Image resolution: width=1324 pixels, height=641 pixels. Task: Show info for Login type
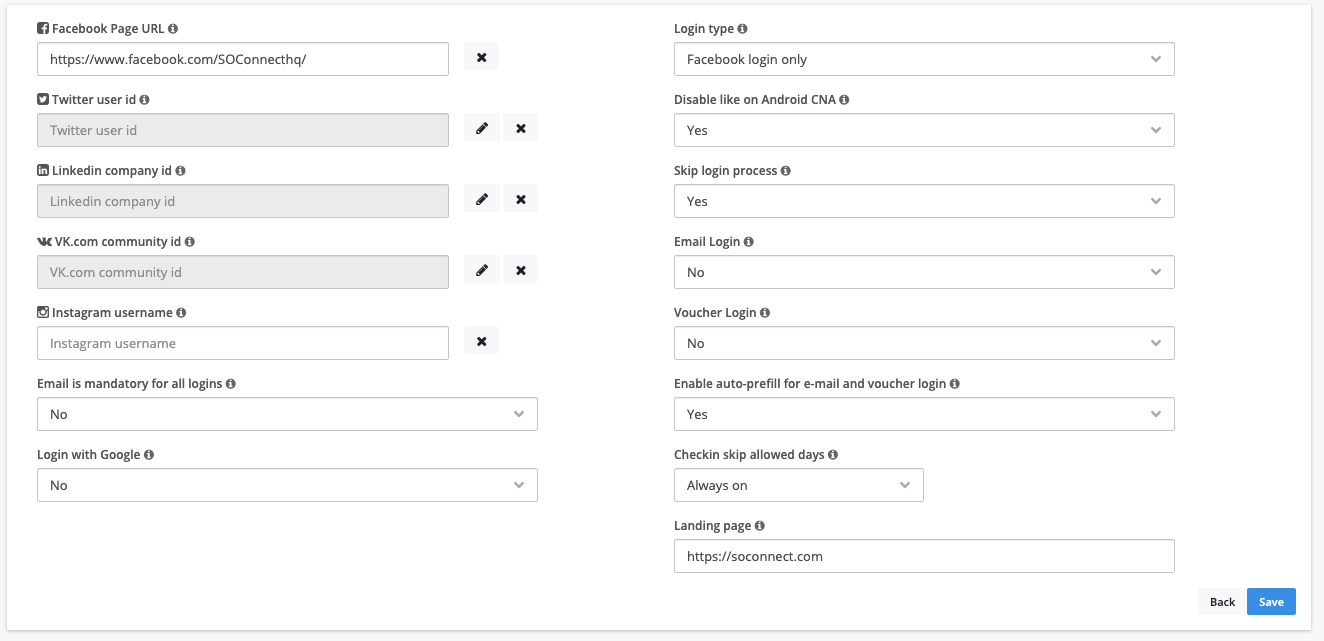pos(742,29)
